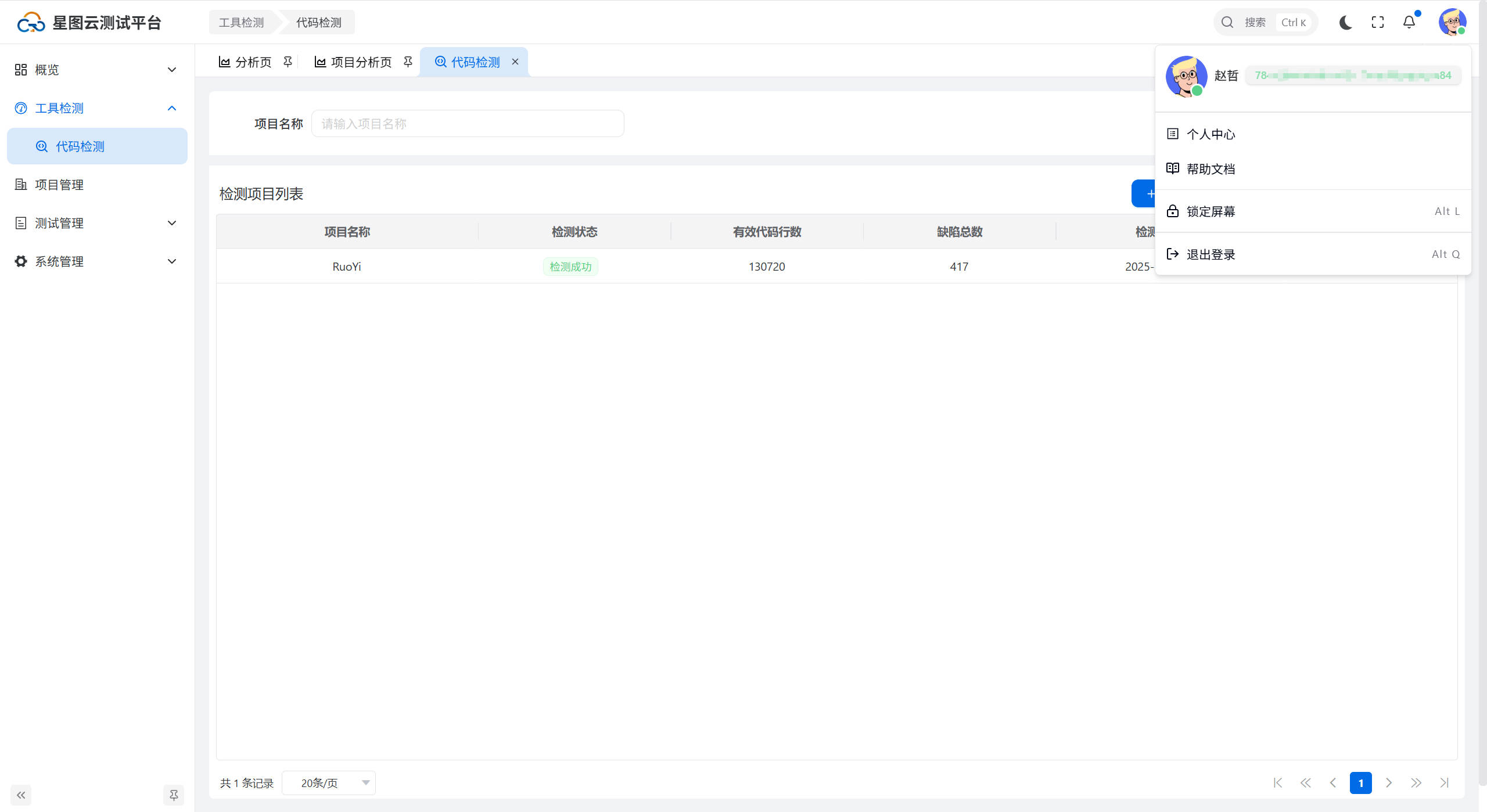Open the 20条/页 page size dropdown
1487x812 pixels.
coord(329,783)
